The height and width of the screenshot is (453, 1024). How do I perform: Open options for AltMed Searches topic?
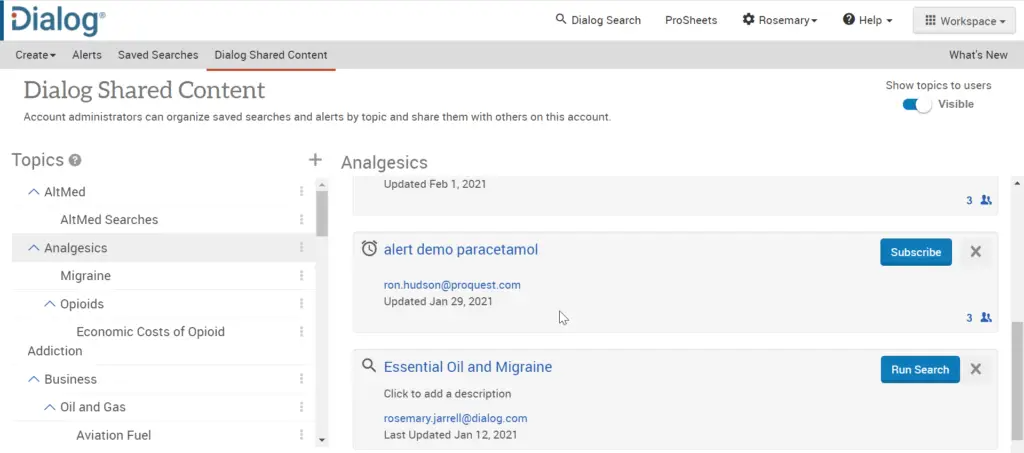(301, 219)
